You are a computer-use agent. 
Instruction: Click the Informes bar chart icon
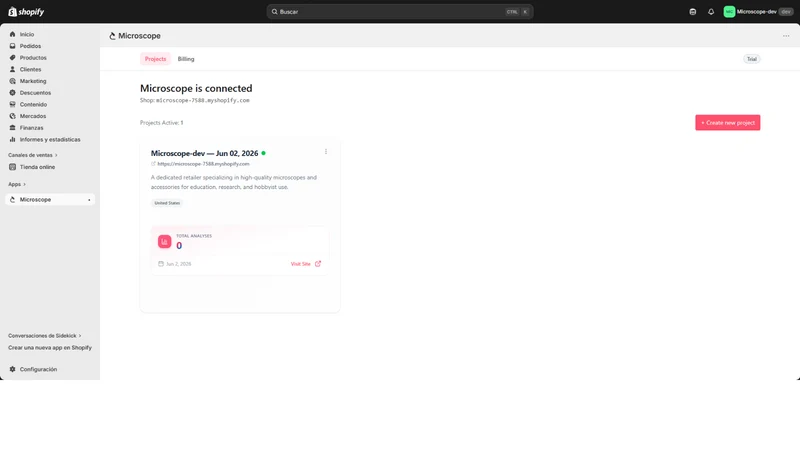[x=12, y=139]
